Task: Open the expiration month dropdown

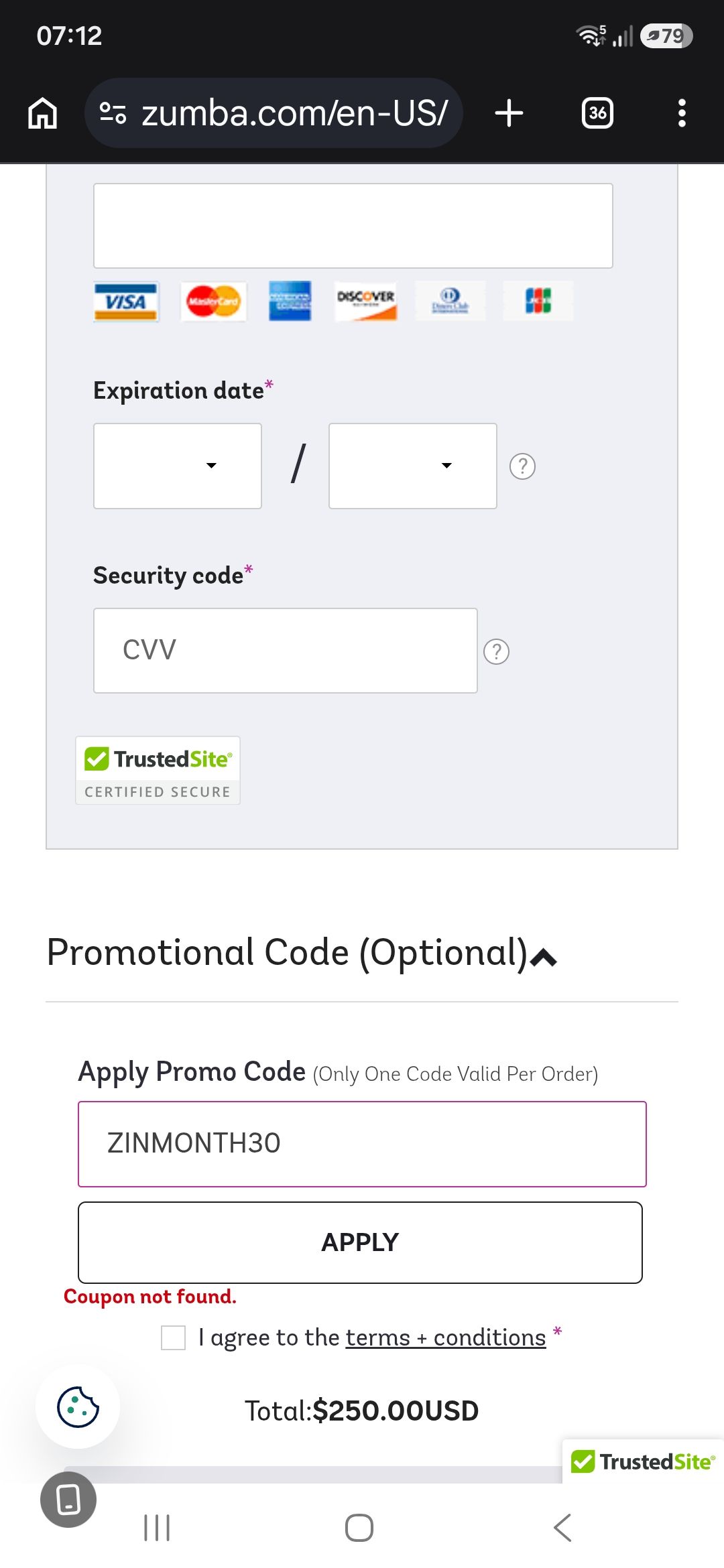Action: point(178,466)
